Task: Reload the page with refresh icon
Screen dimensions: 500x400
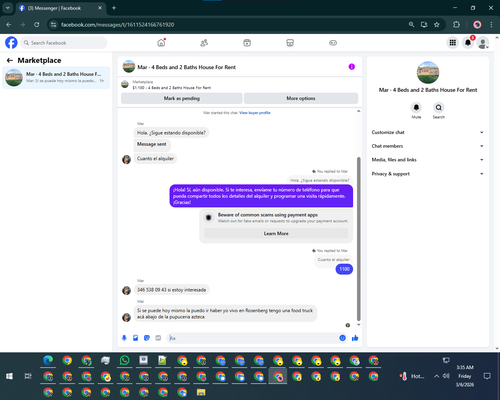Action: [37, 24]
